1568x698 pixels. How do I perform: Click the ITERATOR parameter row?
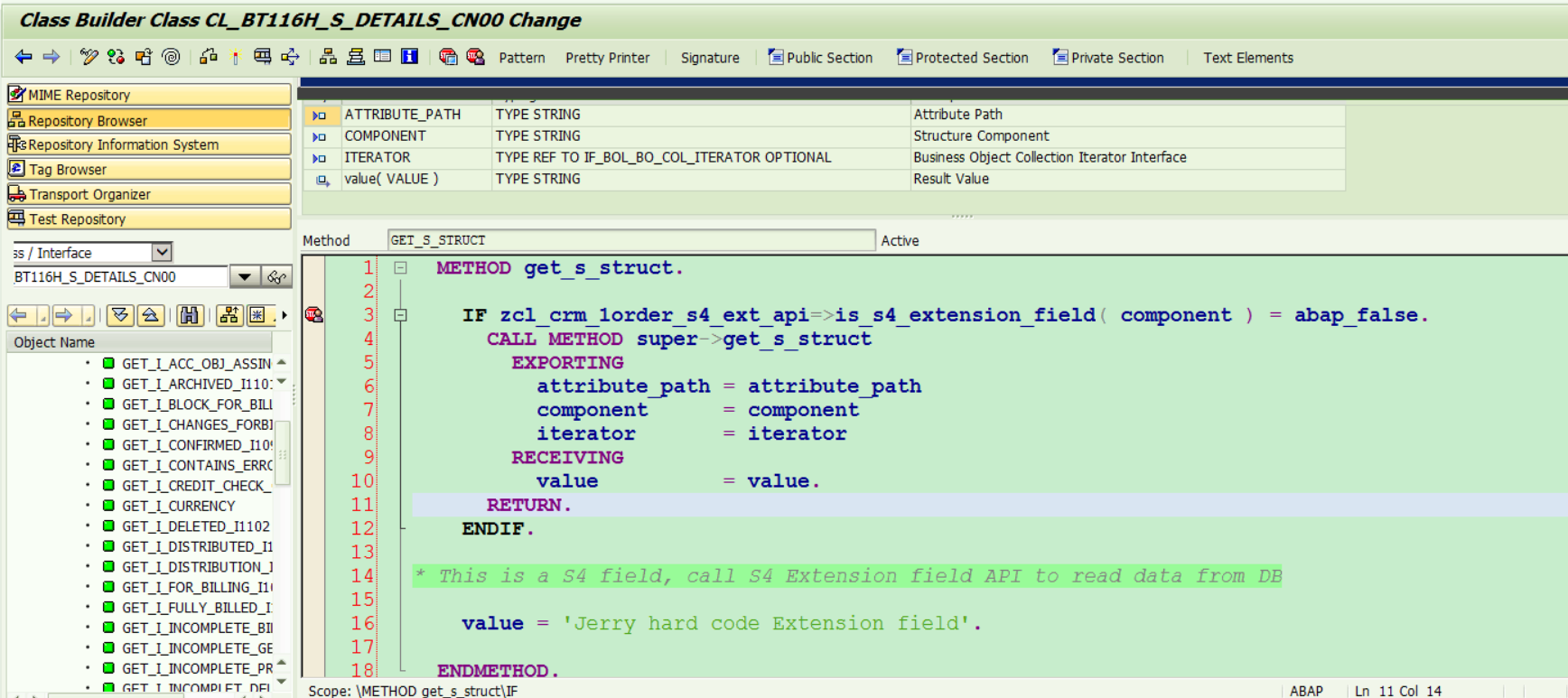826,157
